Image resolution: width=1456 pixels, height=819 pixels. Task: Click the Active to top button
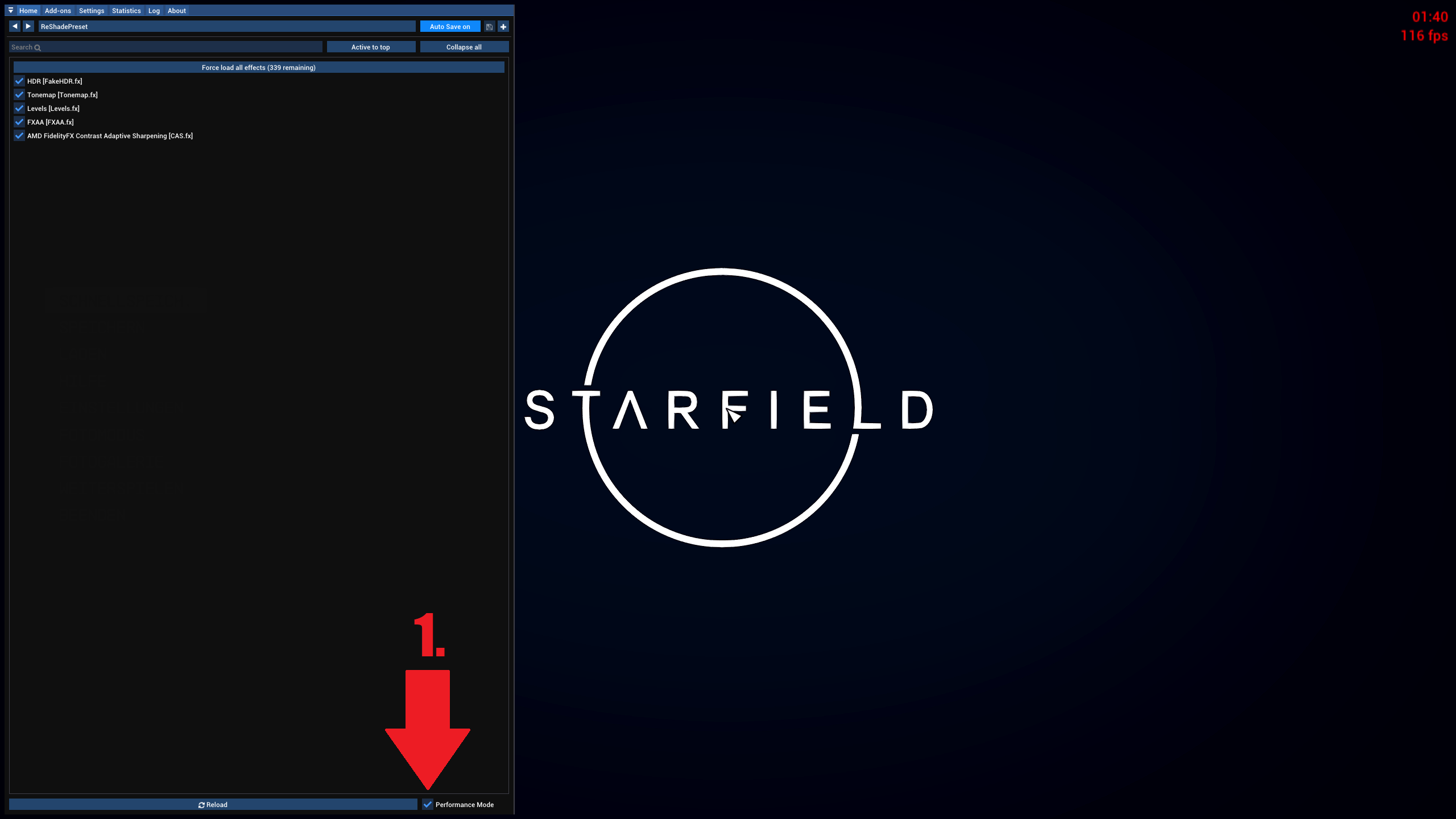[x=370, y=47]
